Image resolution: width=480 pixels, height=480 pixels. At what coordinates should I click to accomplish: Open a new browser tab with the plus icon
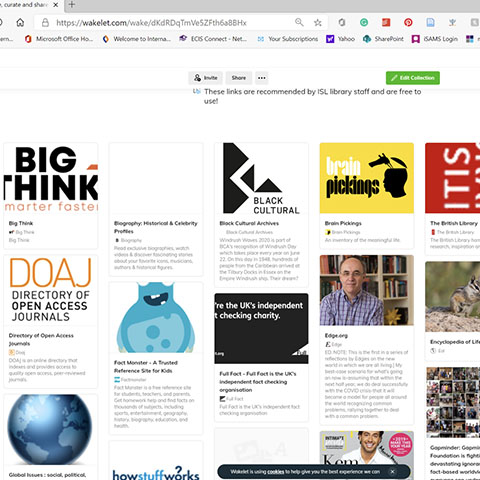pos(72,5)
